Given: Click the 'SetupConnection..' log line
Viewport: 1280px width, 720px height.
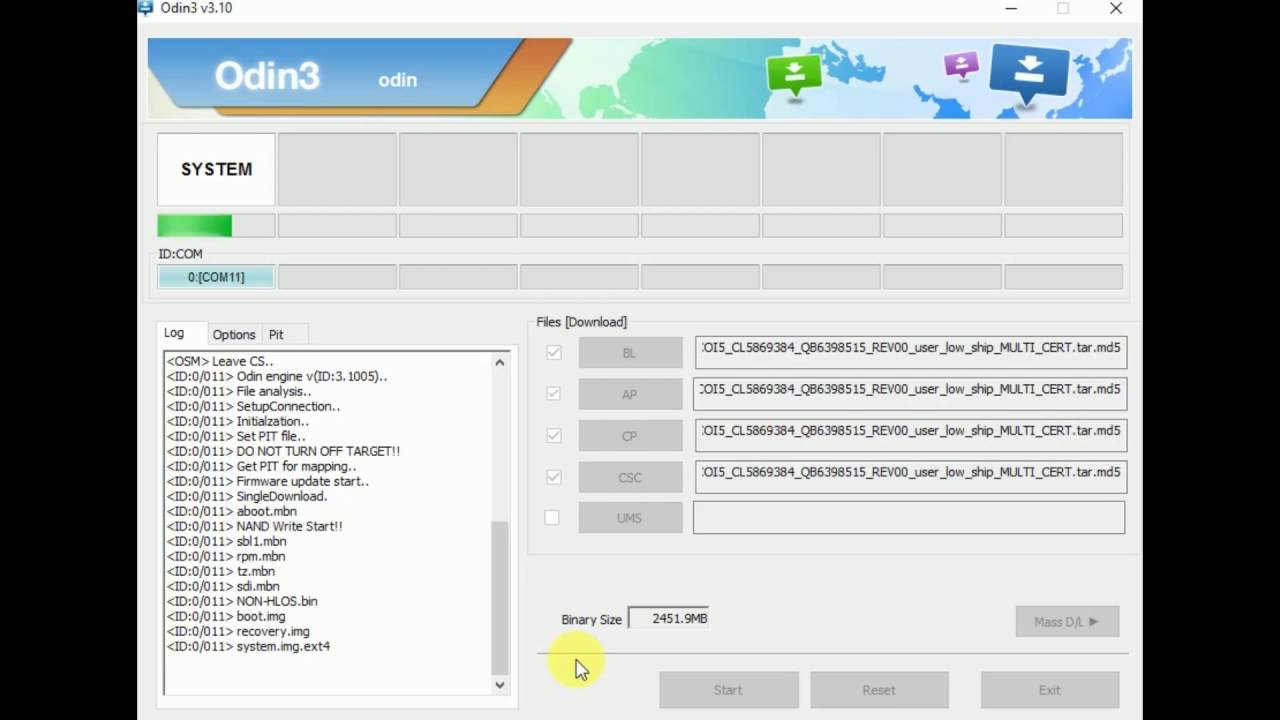Looking at the screenshot, I should coord(253,406).
